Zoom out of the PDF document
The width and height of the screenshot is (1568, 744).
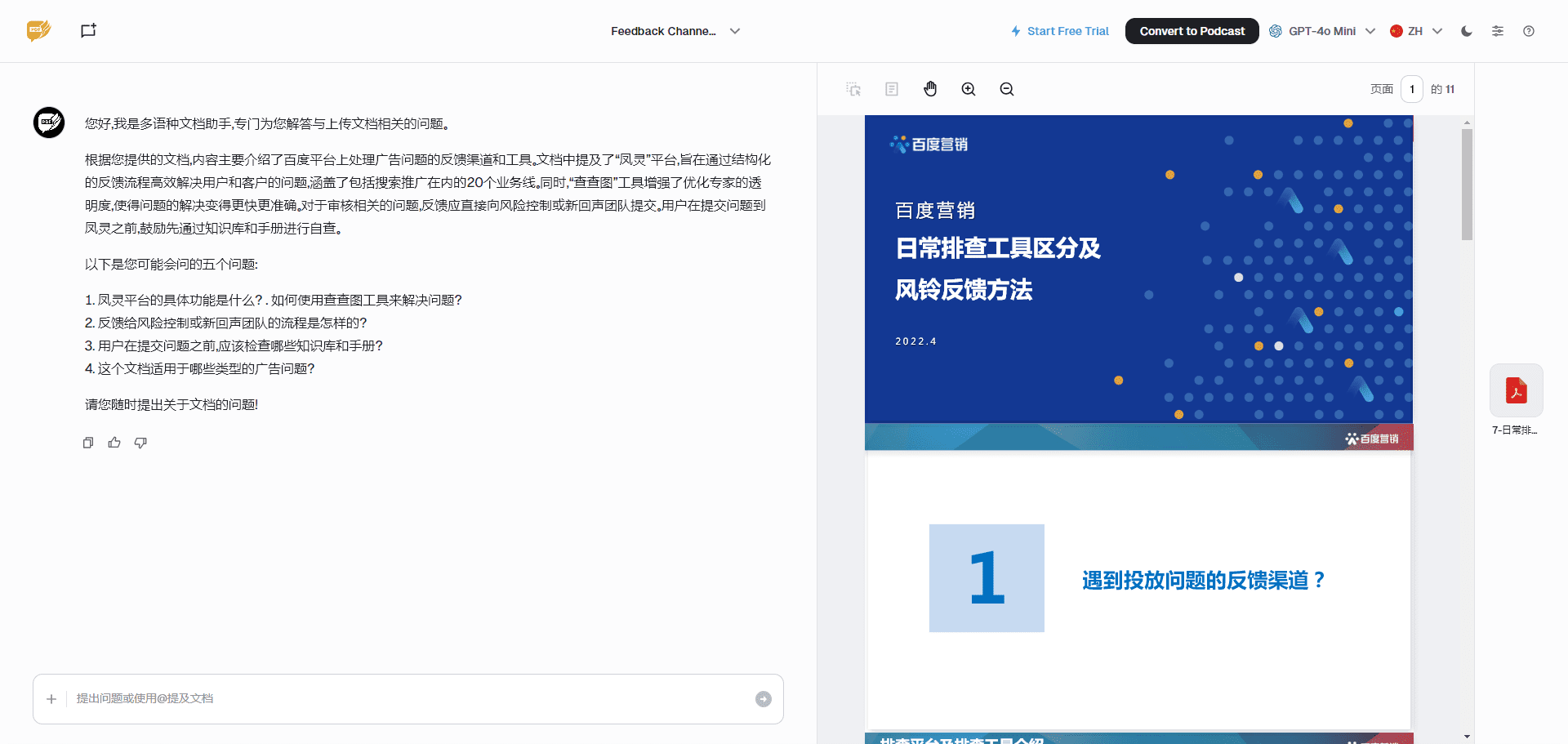click(x=1007, y=89)
